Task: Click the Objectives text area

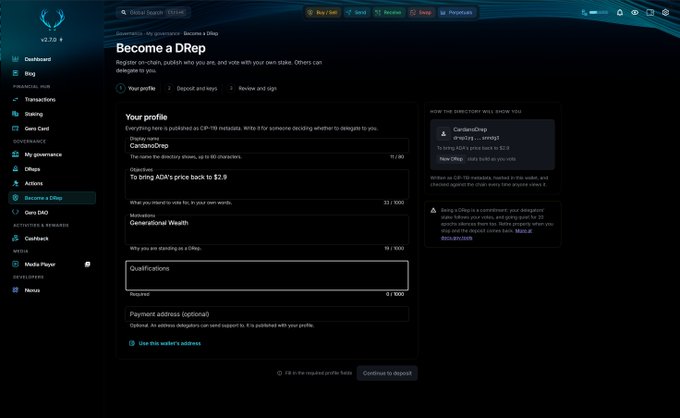Action: 267,184
